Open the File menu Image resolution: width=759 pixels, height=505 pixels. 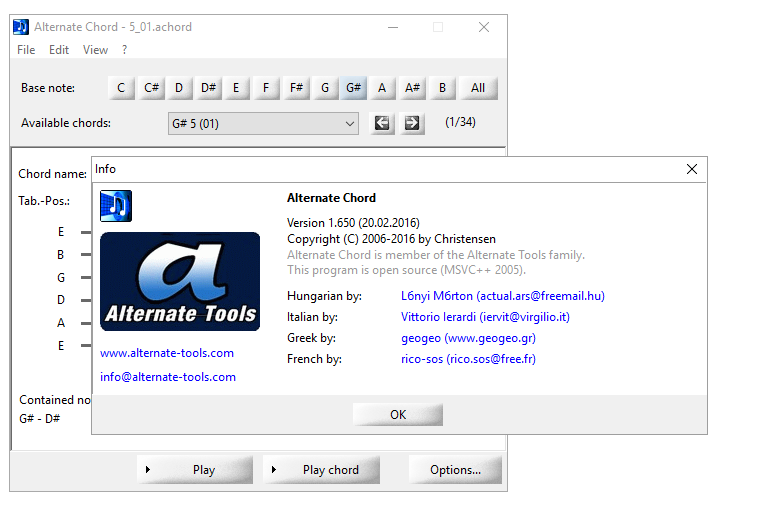pyautogui.click(x=26, y=50)
